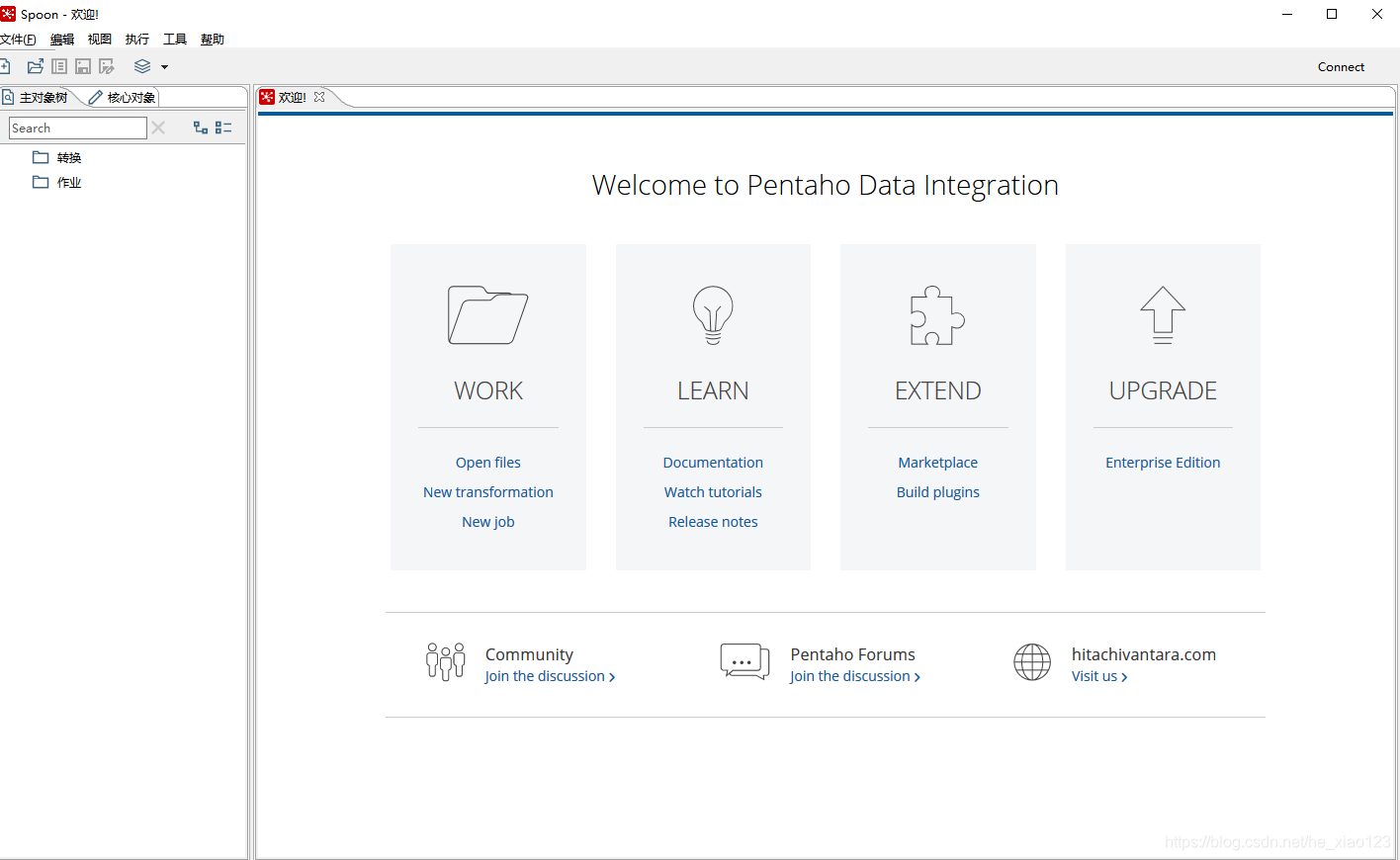The width and height of the screenshot is (1400, 860).
Task: Open the 帮助 menu
Action: pos(213,40)
